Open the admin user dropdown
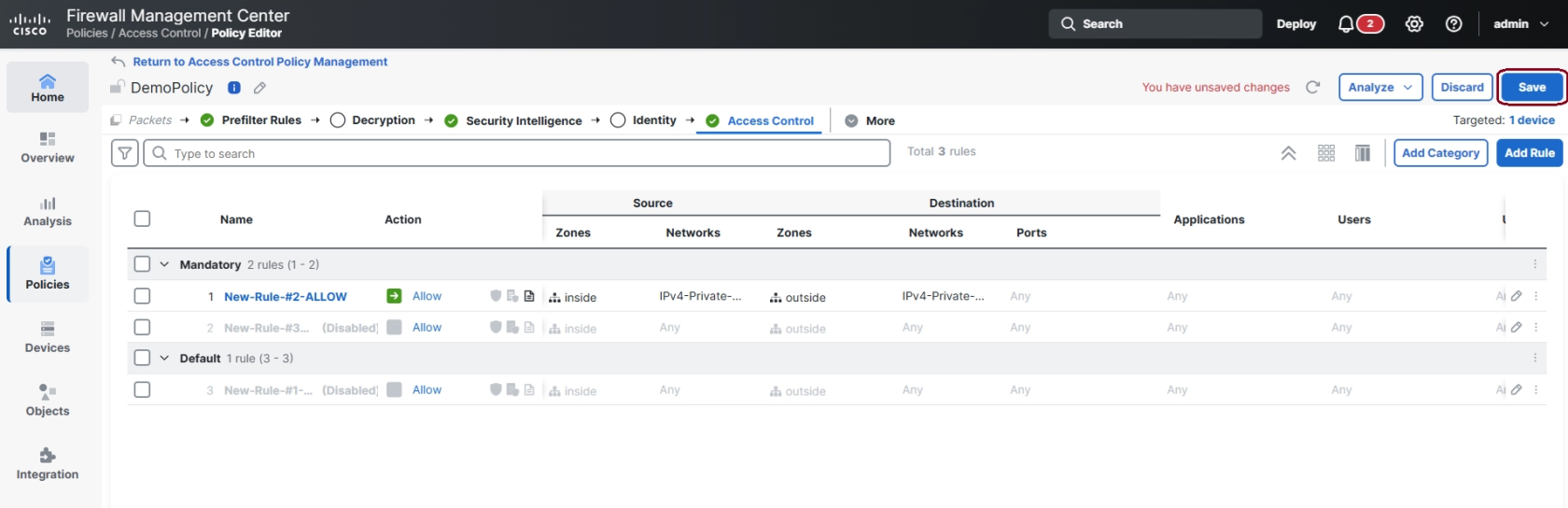The image size is (1568, 508). 1521,24
